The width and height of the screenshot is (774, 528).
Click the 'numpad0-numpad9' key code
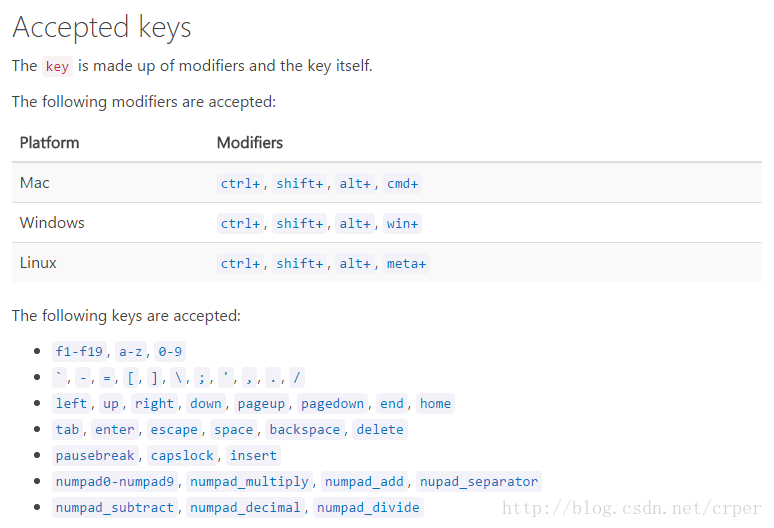coord(115,482)
